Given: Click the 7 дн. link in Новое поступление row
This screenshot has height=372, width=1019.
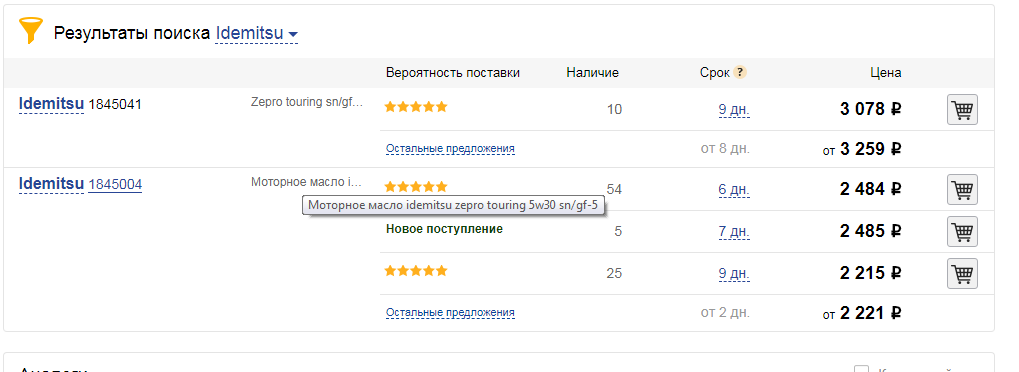Looking at the screenshot, I should (x=734, y=232).
